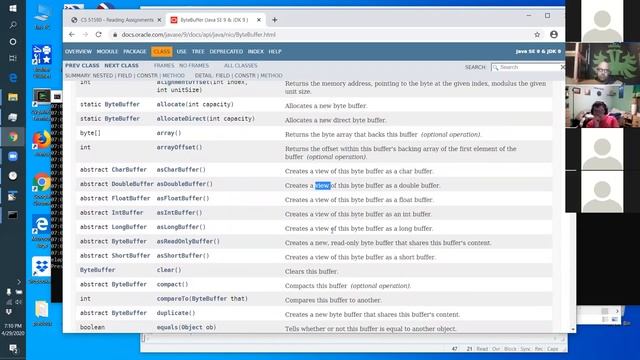Viewport: 640px width, 360px height.
Task: Open asShortBuffer() method link
Action: point(183,256)
